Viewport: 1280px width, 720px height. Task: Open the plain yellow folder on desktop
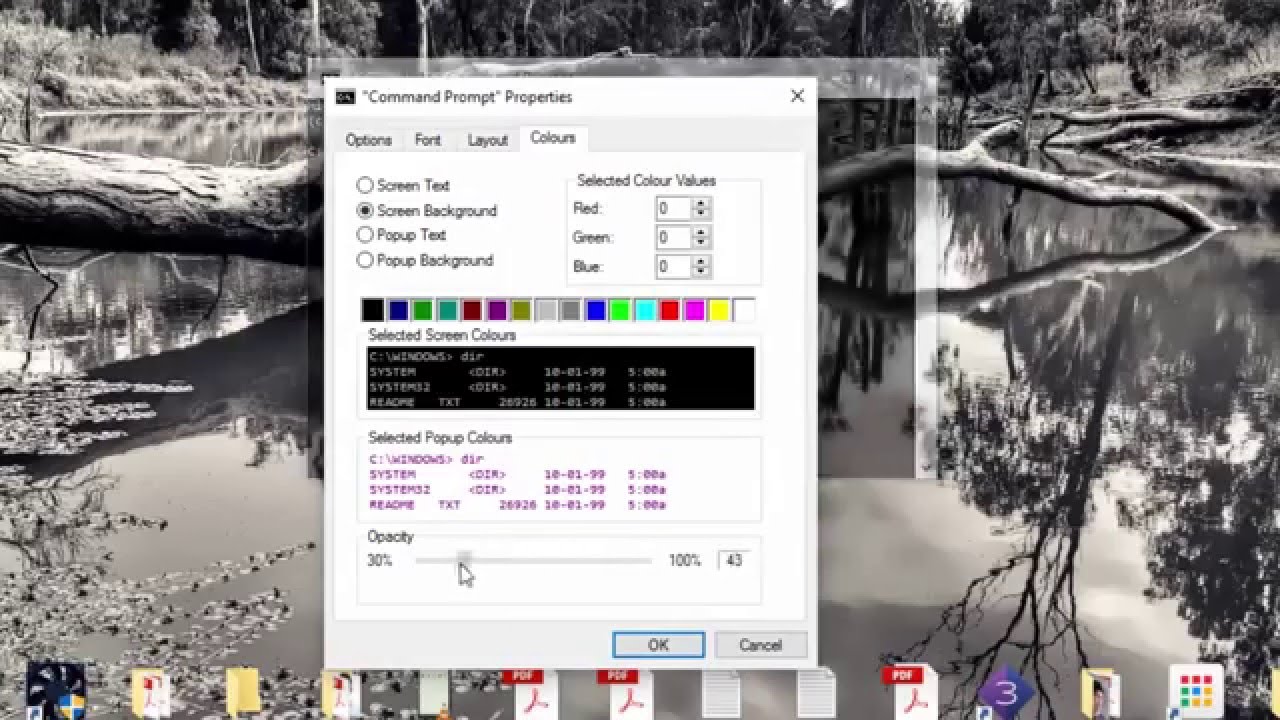pos(243,692)
